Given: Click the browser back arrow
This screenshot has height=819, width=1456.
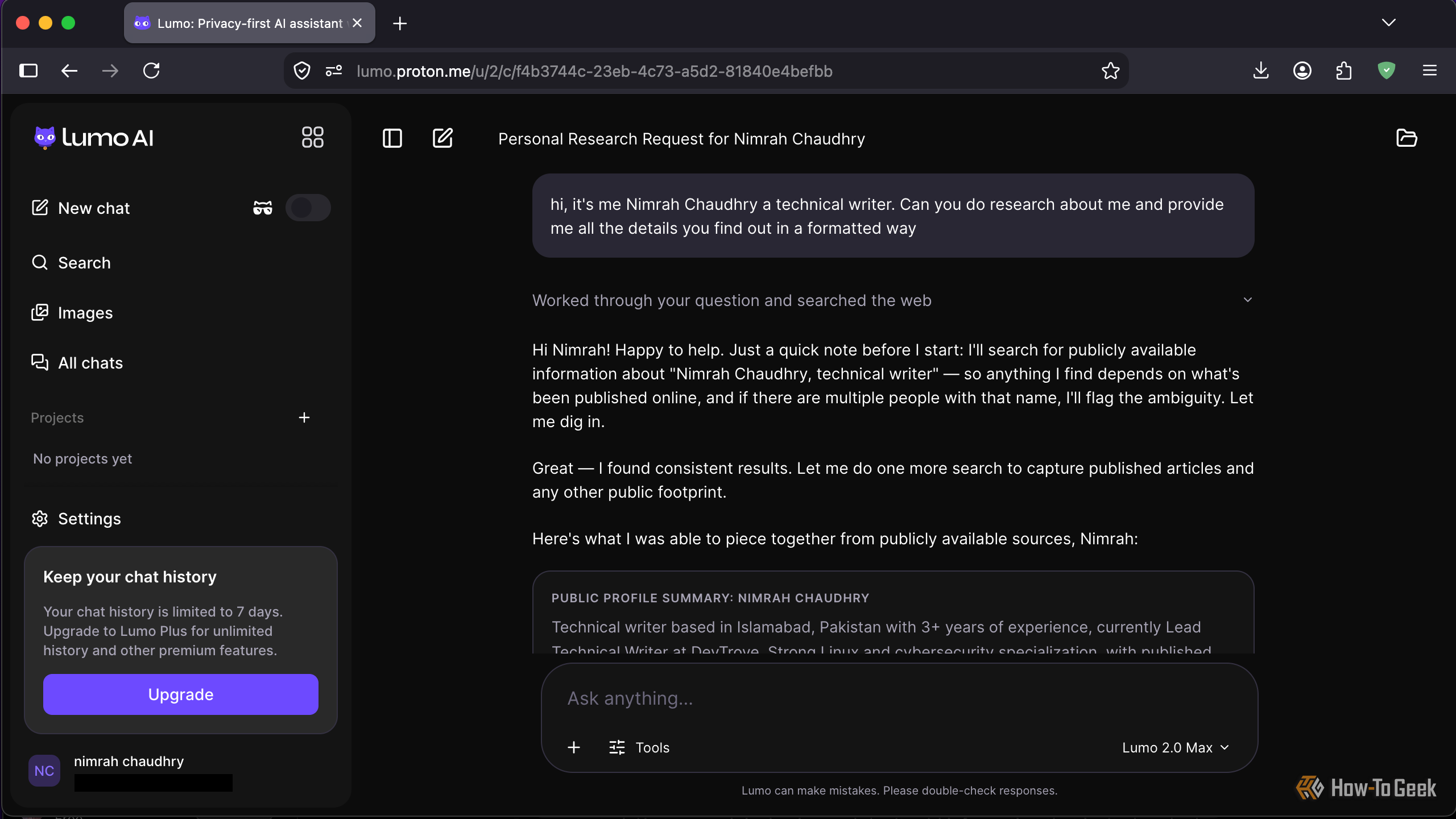Looking at the screenshot, I should pos(69,71).
